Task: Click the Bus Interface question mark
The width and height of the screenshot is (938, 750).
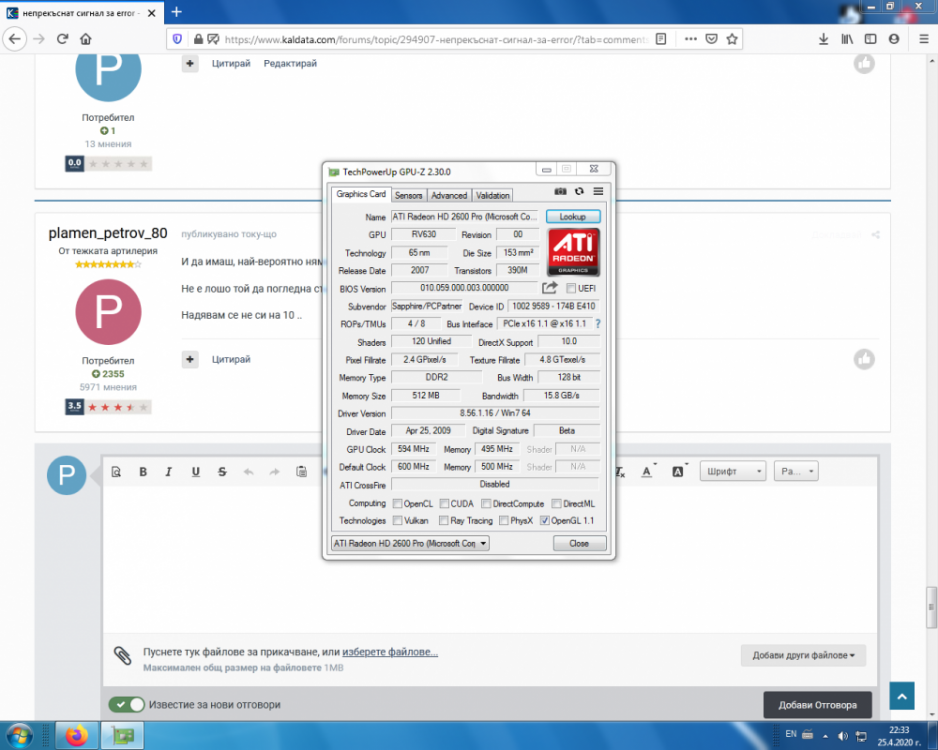Action: pos(598,324)
